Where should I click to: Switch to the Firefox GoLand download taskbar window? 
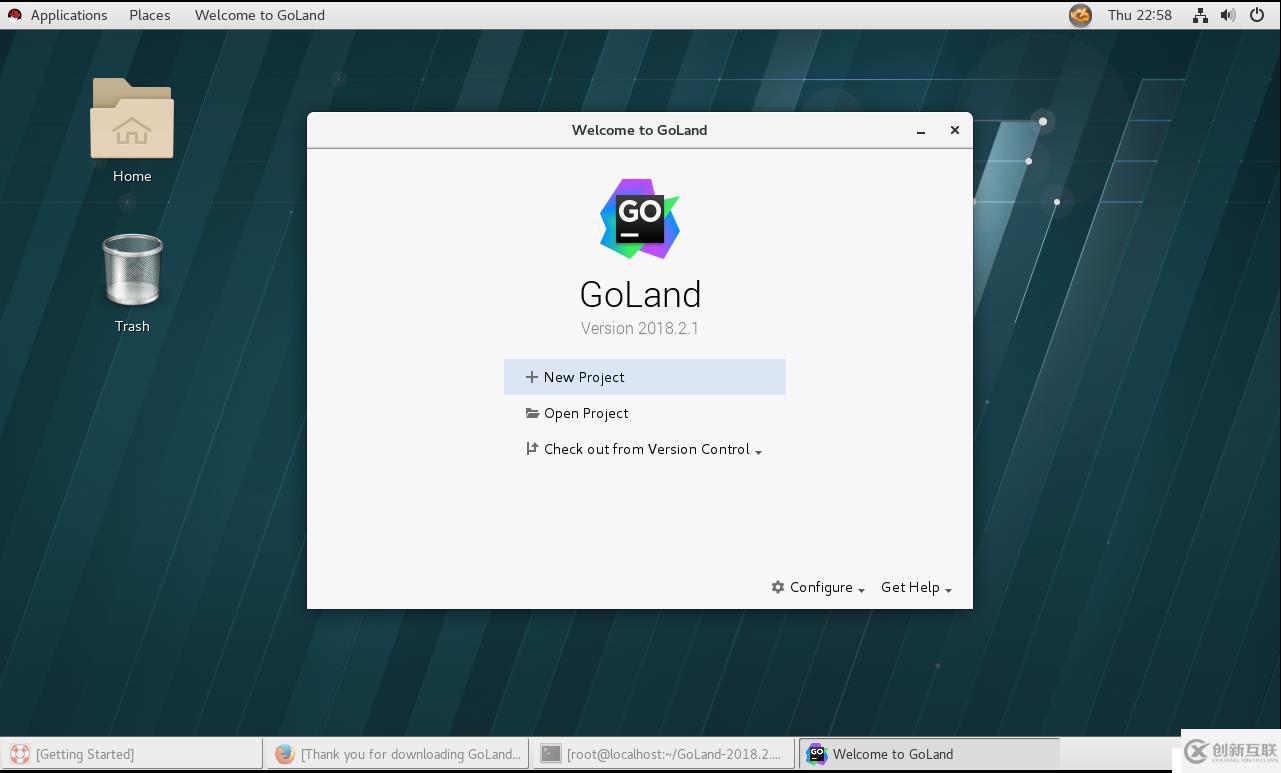click(x=398, y=754)
